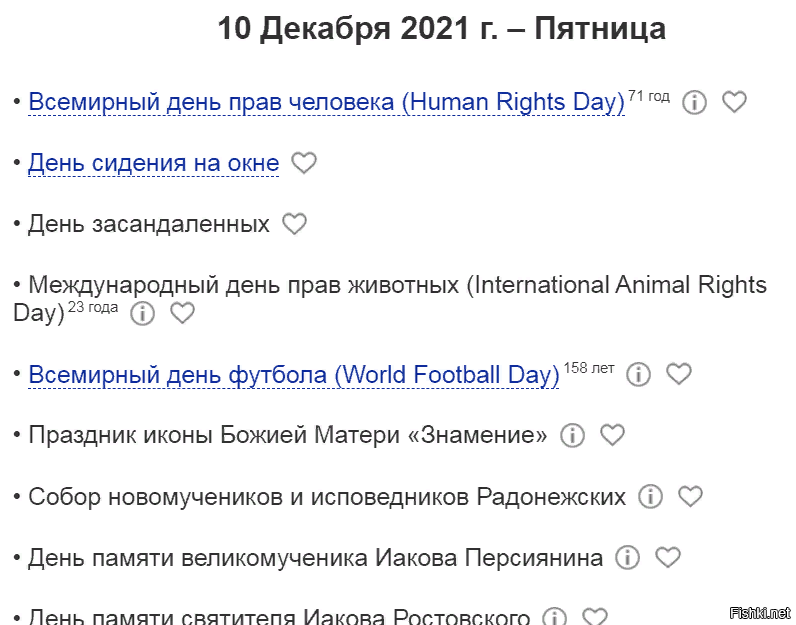
Task: Click the Fishki.net watermark logo
Action: tap(761, 612)
